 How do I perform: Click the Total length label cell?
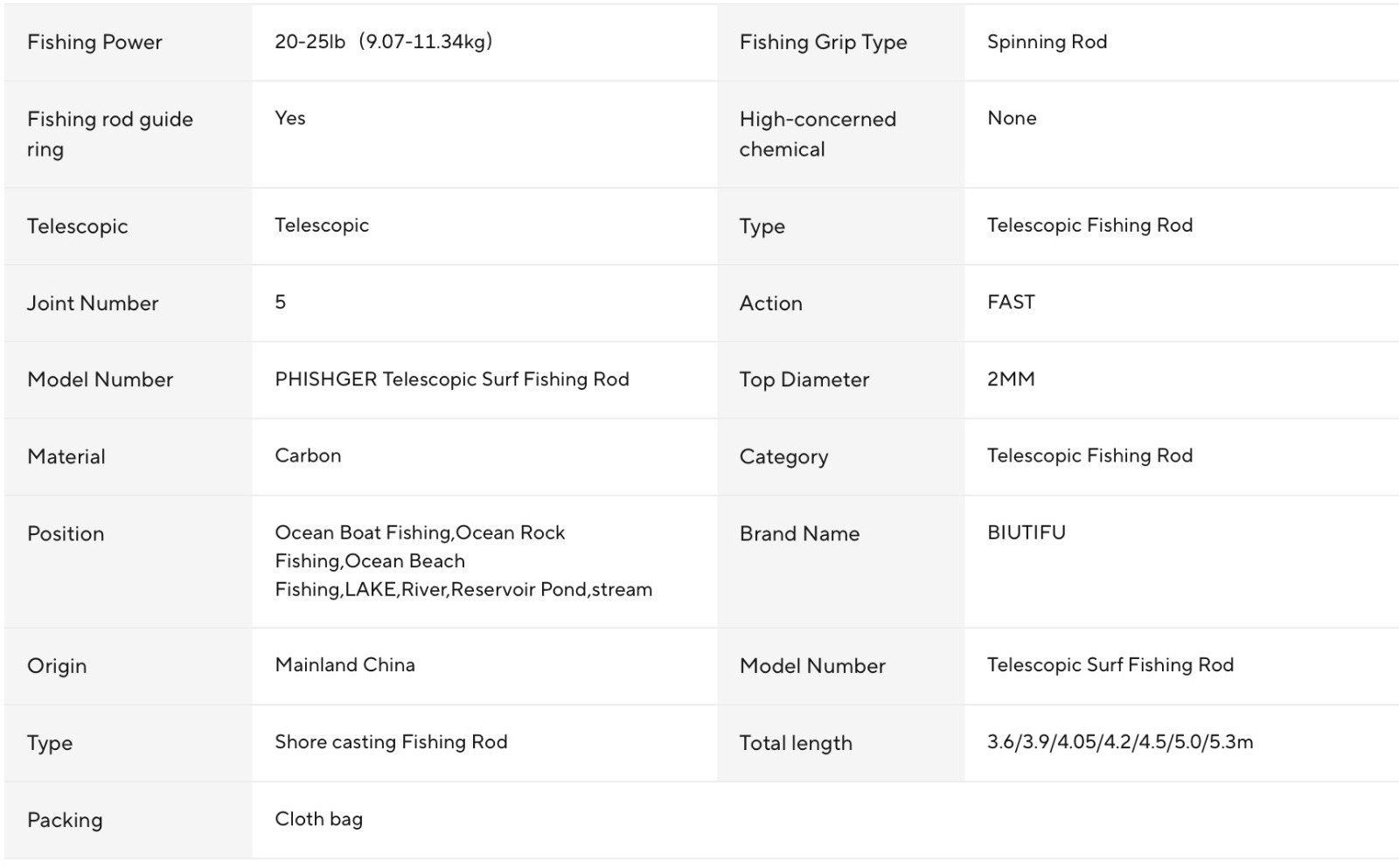pyautogui.click(x=841, y=743)
